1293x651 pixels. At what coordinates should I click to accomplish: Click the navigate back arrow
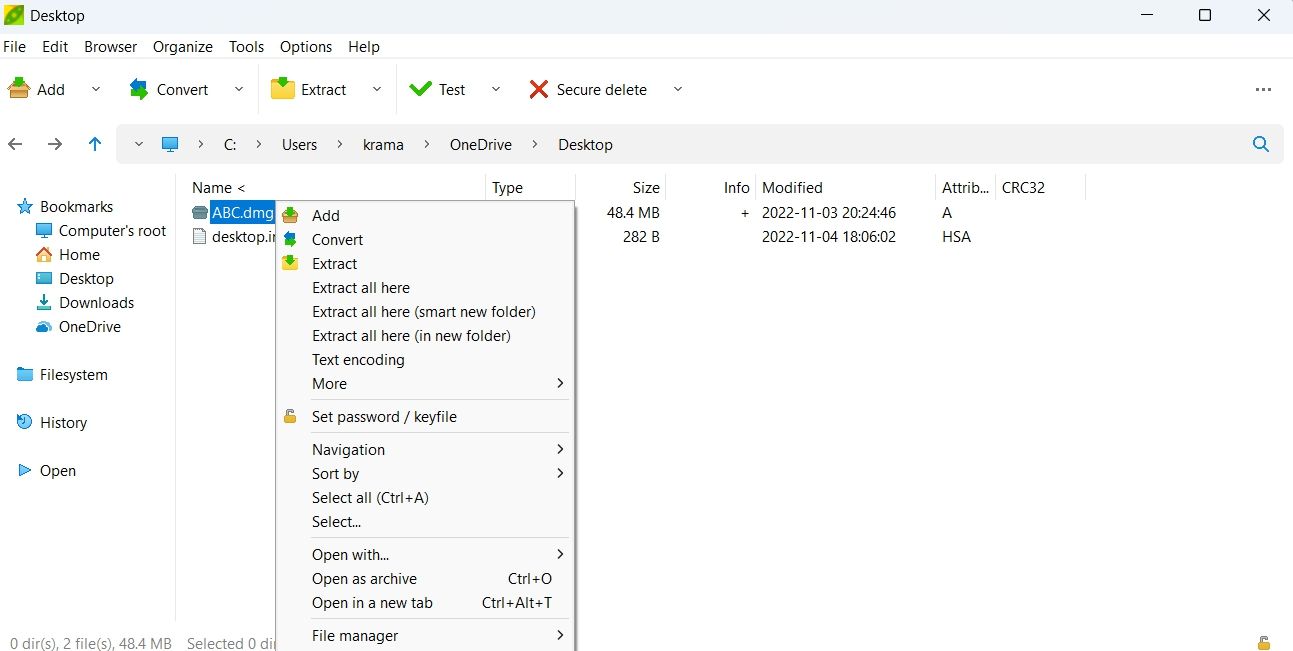pyautogui.click(x=15, y=144)
